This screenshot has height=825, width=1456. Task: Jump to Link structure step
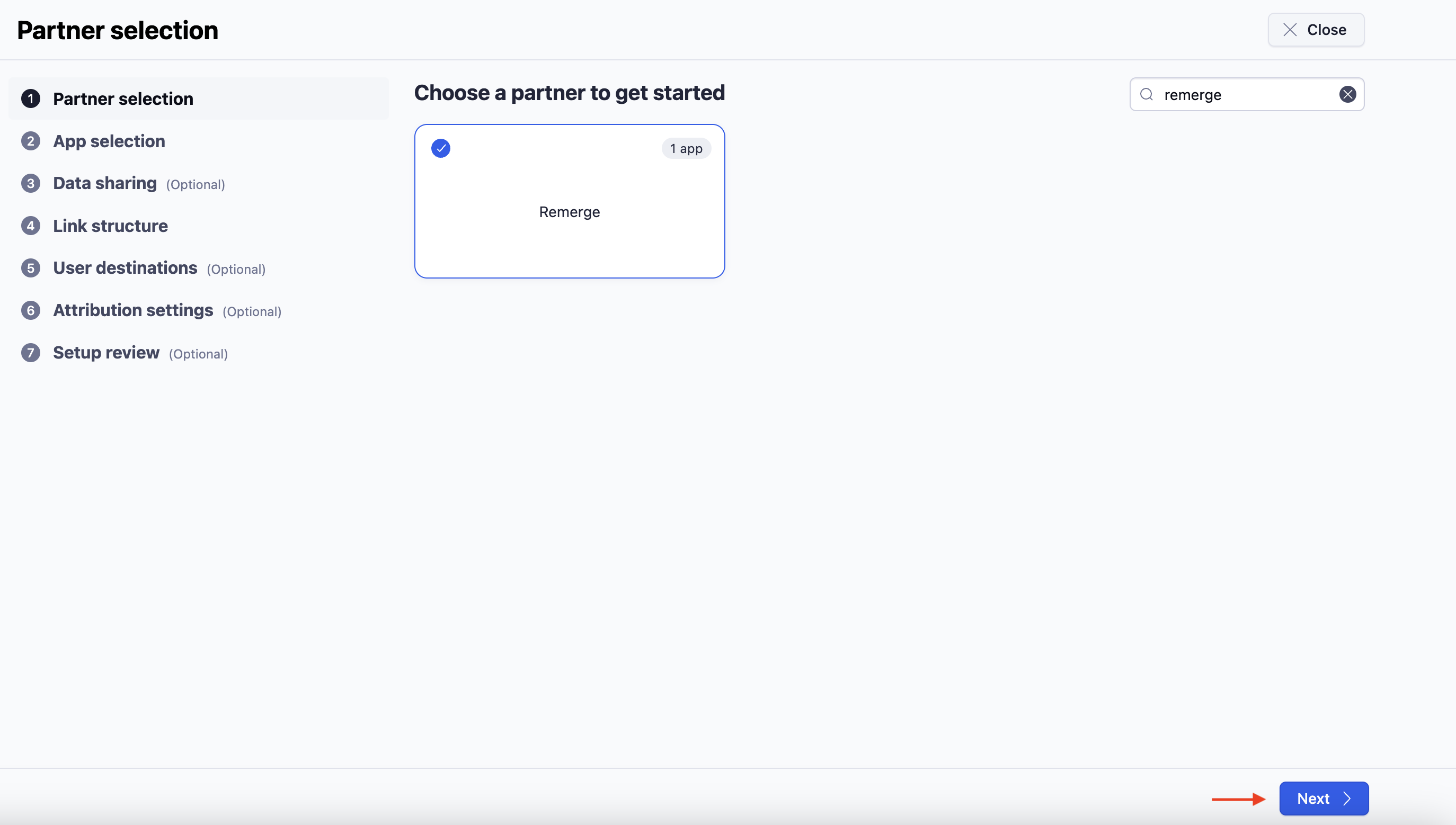tap(111, 226)
